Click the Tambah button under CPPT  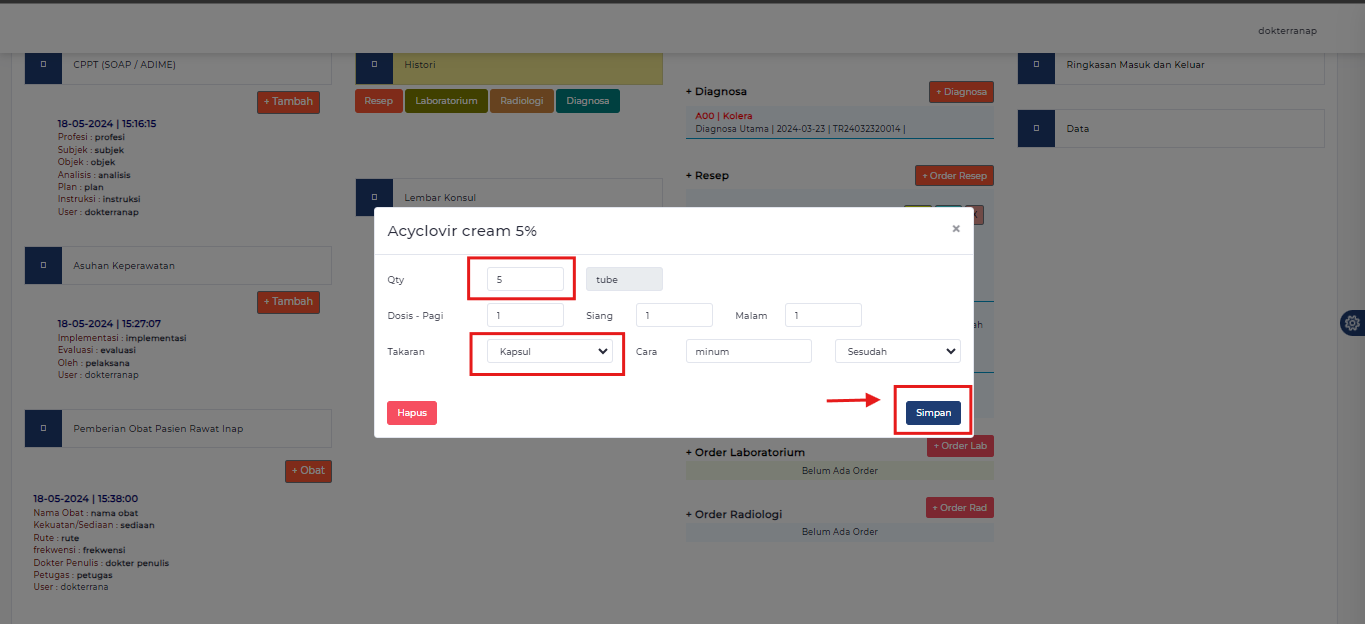288,101
